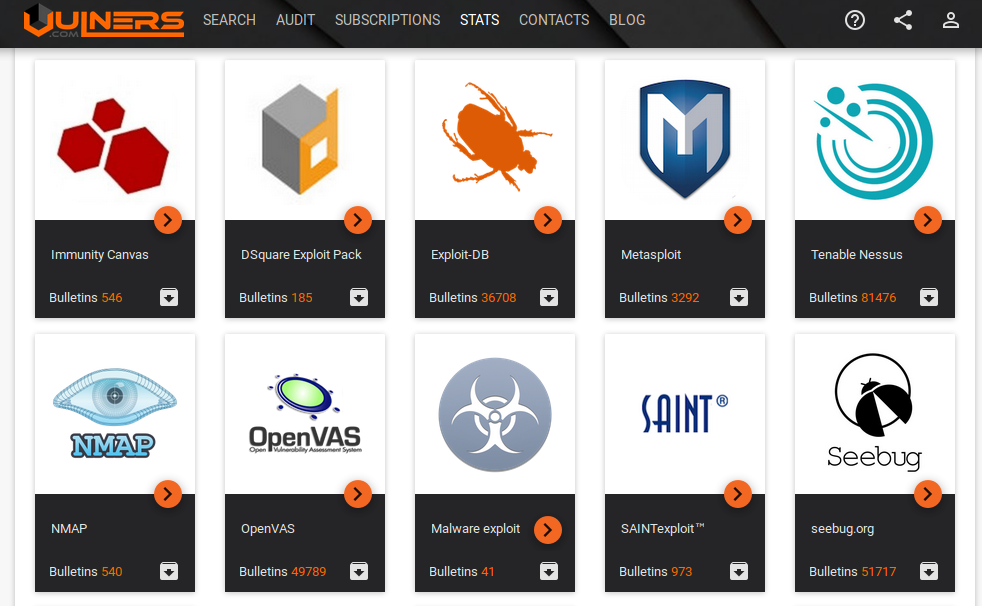
Task: Click Bulletins 41 count
Action: click(462, 572)
